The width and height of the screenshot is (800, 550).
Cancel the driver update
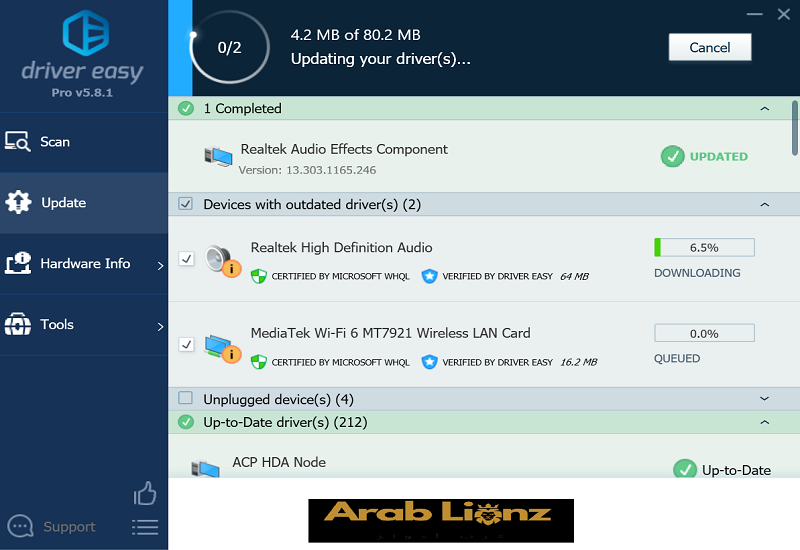pyautogui.click(x=710, y=47)
